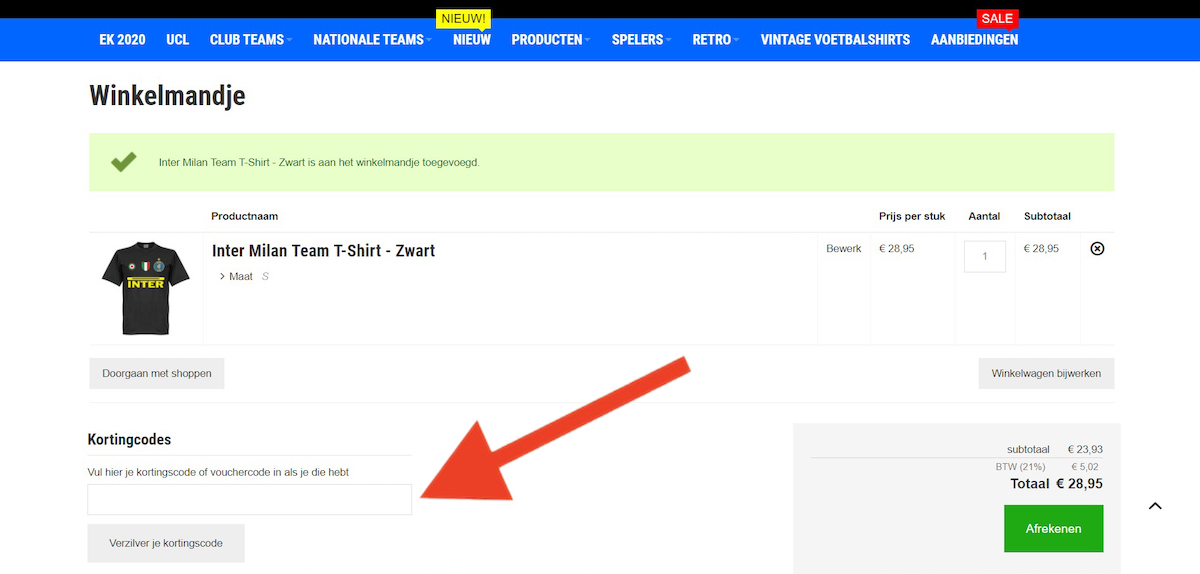Screen dimensions: 1200x574
Task: Open Inter Milan Team T-Shirt product link
Action: (323, 251)
